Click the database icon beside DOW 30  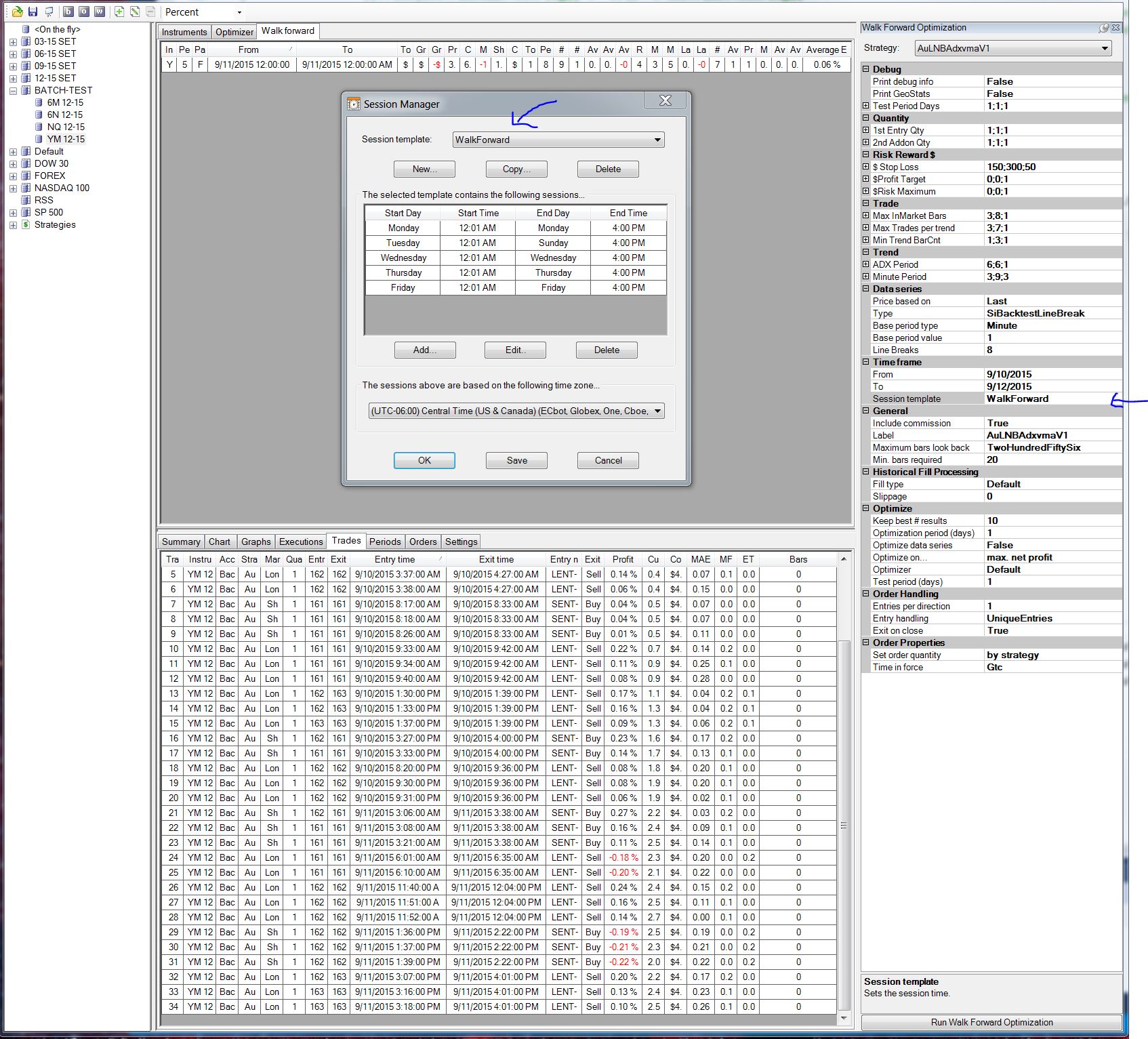[26, 163]
